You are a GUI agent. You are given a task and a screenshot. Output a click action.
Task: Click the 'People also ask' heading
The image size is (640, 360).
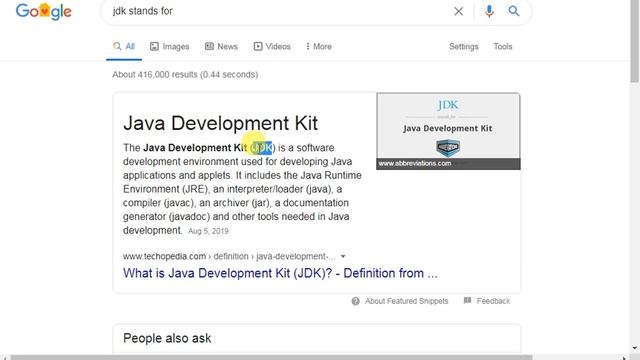167,338
